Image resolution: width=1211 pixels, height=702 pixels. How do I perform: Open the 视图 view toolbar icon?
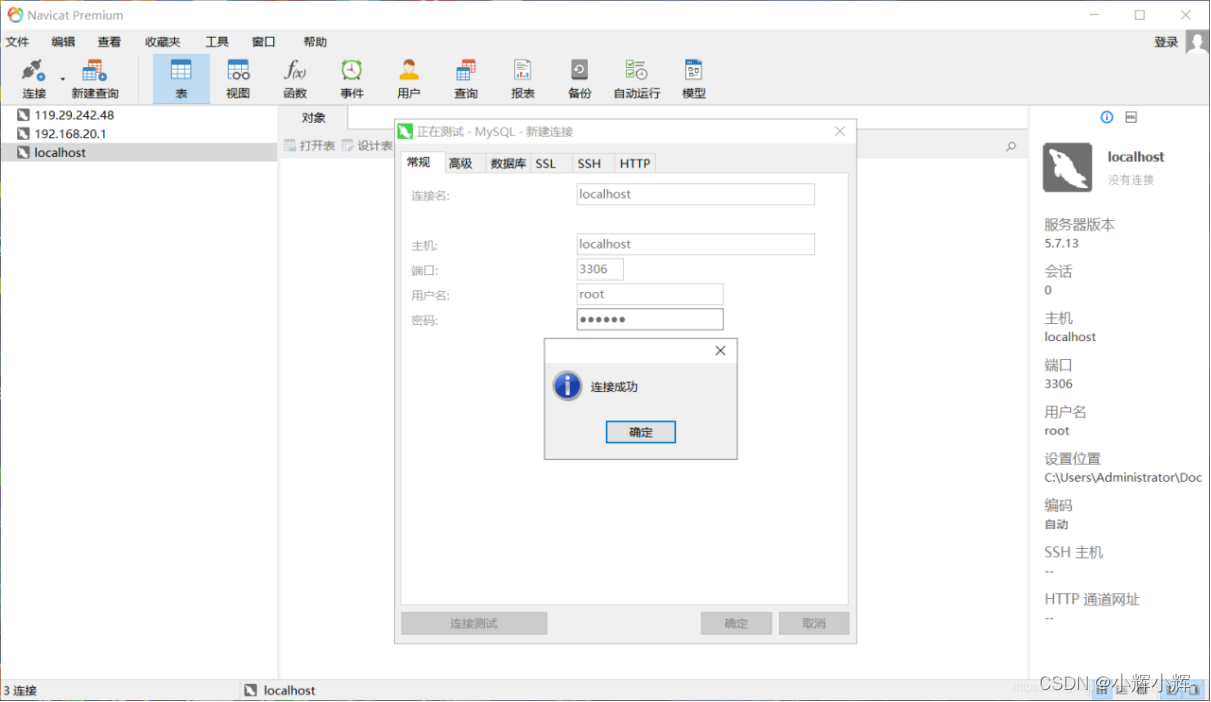[x=238, y=78]
